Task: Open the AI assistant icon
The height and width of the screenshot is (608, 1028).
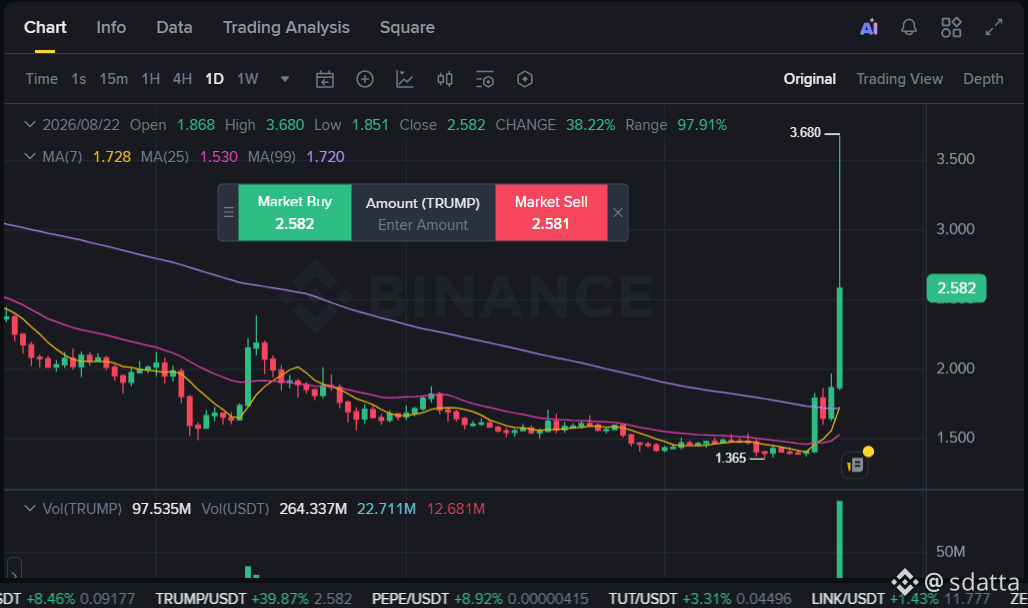Action: click(x=869, y=28)
